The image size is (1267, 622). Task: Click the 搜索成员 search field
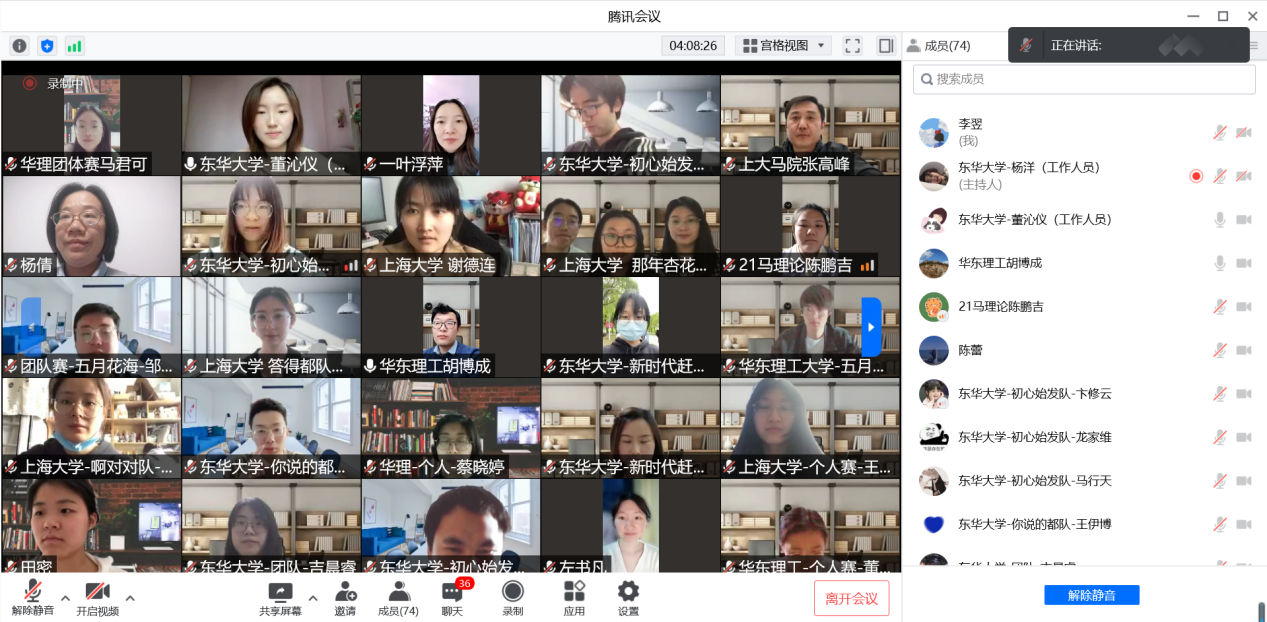click(x=1084, y=79)
